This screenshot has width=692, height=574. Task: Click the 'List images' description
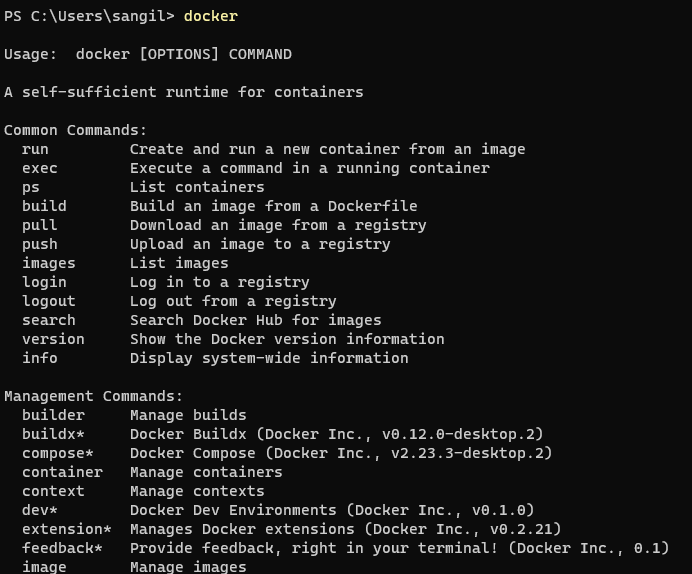(179, 263)
